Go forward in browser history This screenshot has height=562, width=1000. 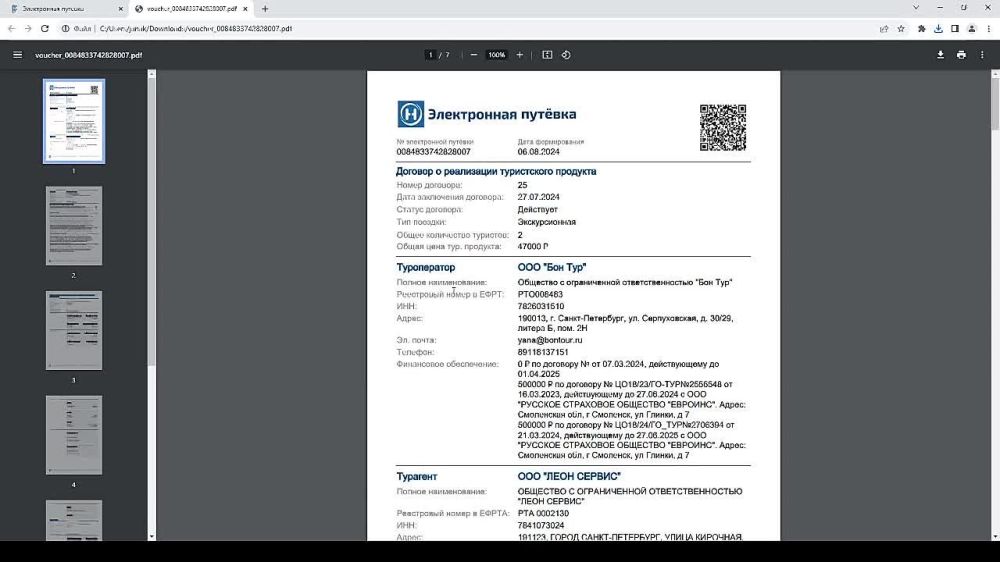click(x=28, y=29)
